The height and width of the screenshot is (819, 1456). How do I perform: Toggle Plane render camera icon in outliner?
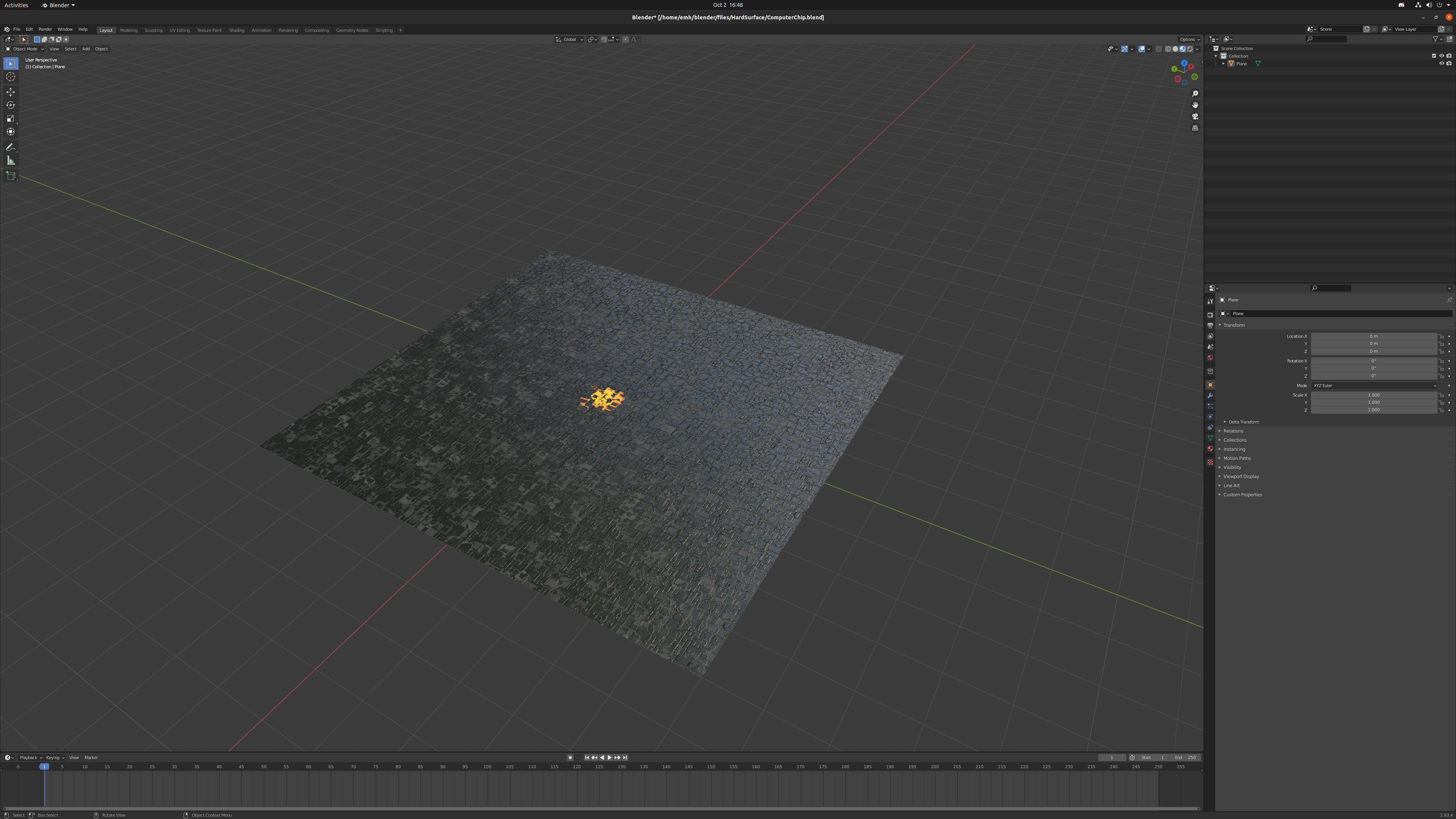(1449, 63)
